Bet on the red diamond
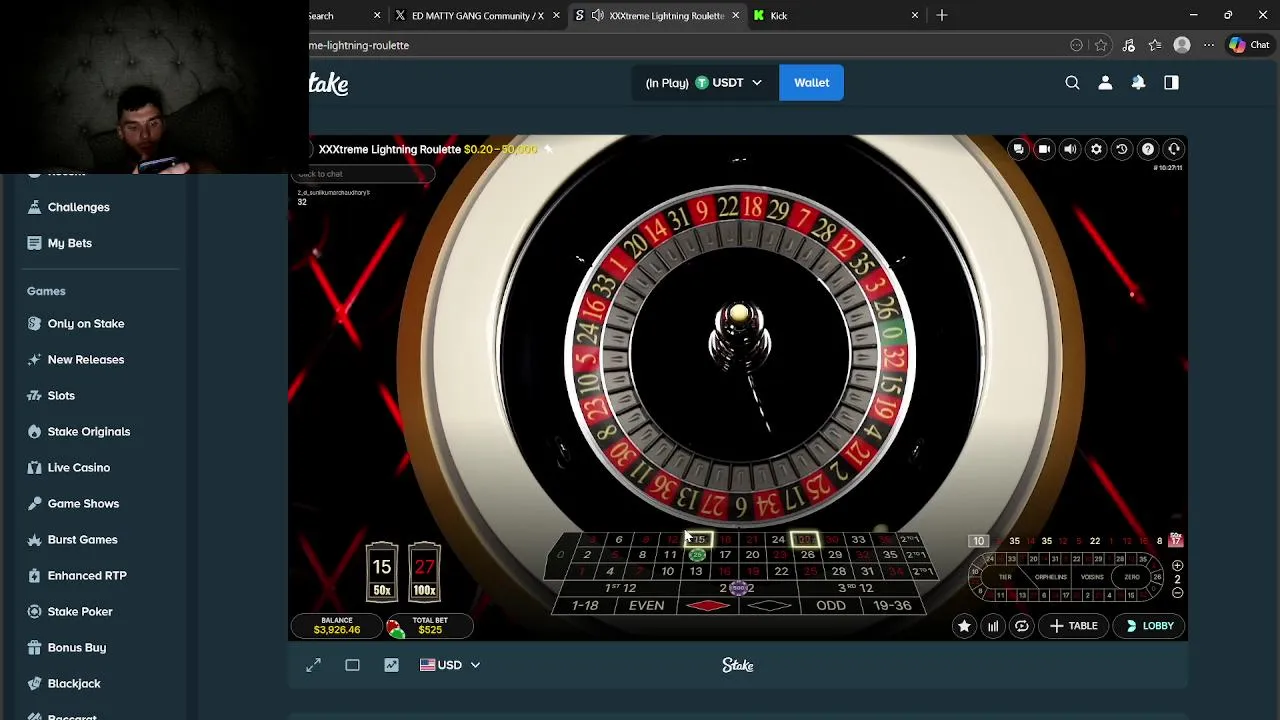1280x720 pixels. [708, 606]
